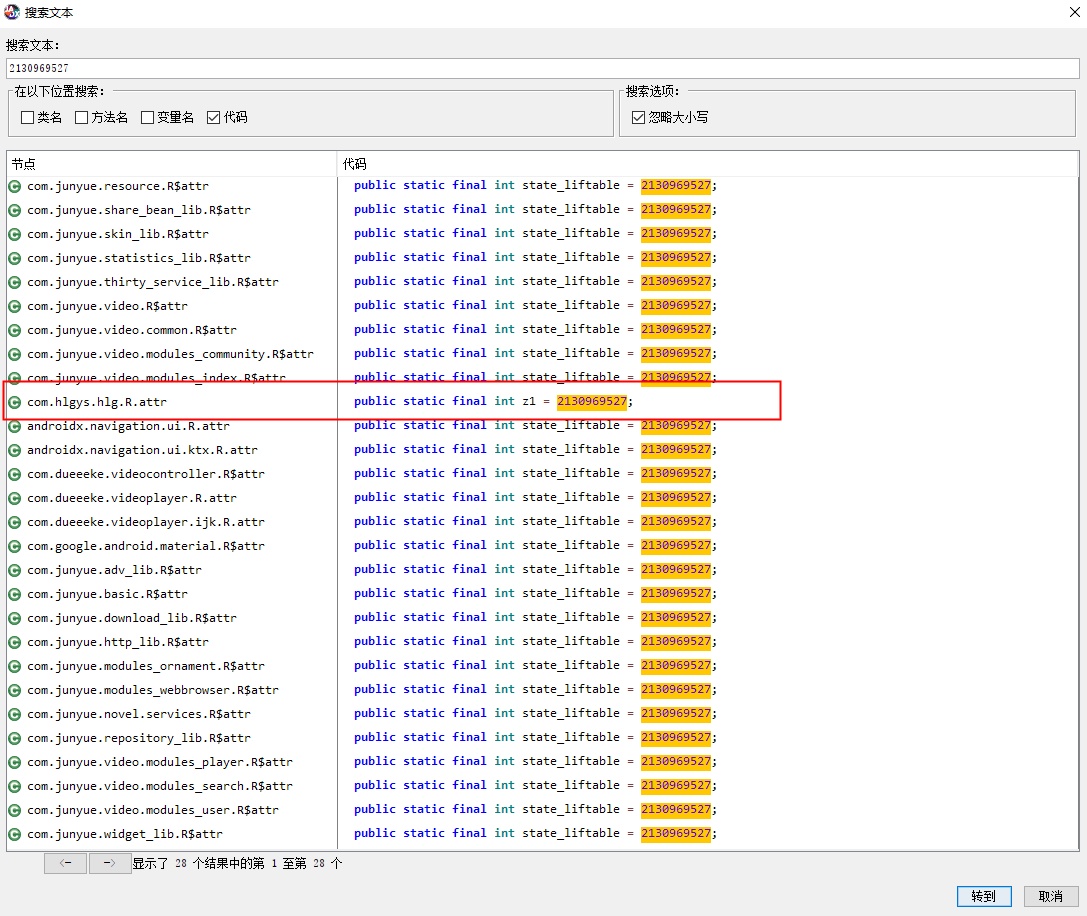Click class icon beside com.junyue.http_lib.R$attr
This screenshot has width=1087, height=916.
[15, 642]
